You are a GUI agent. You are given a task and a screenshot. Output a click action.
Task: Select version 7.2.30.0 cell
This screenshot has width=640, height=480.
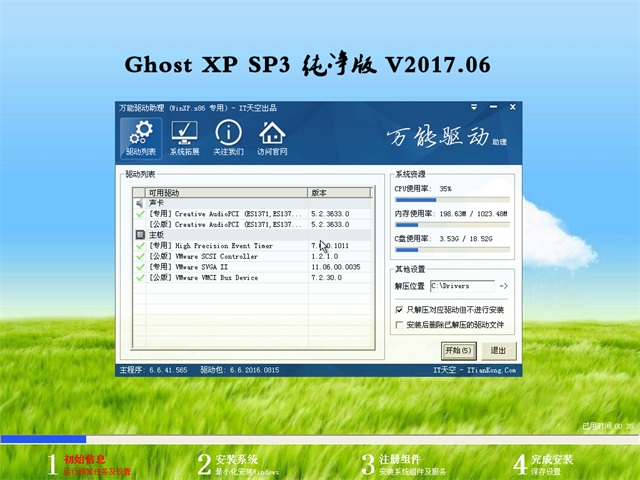tap(327, 278)
